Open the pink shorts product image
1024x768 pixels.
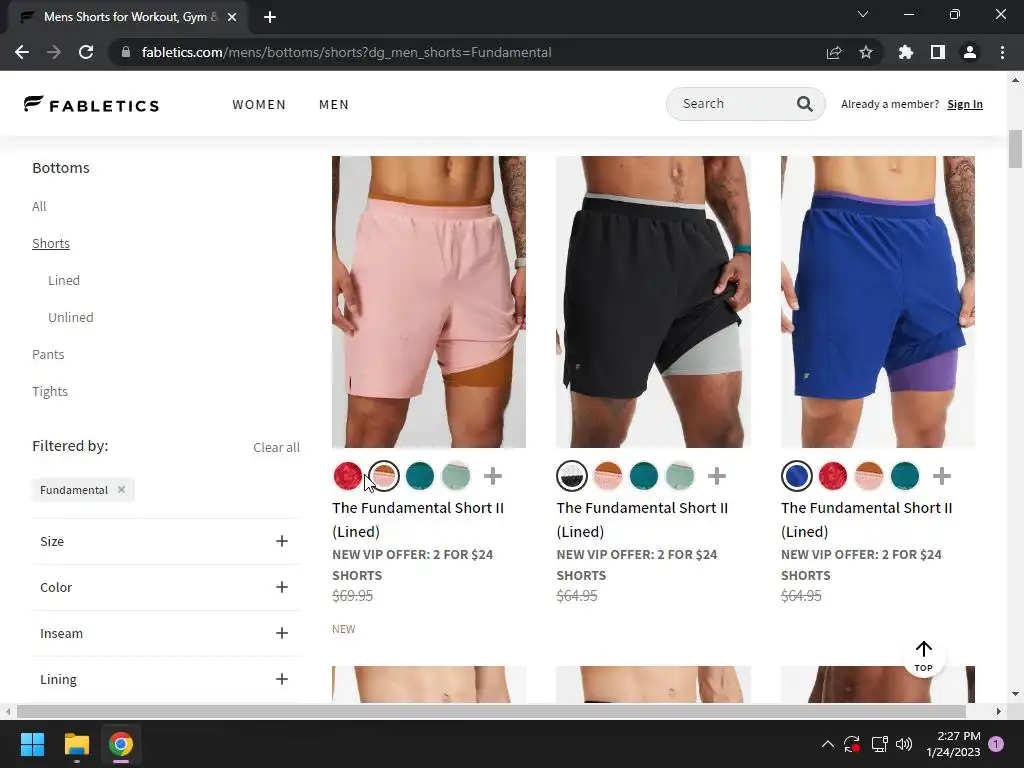429,302
